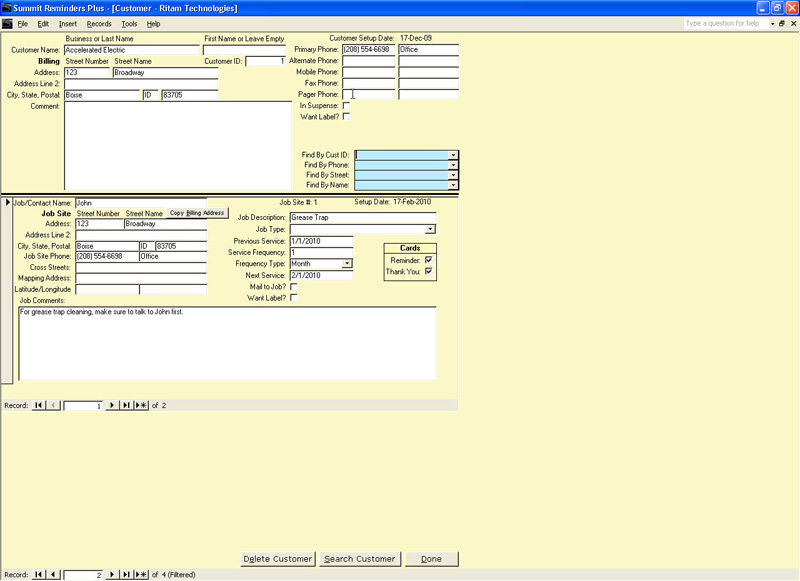Open the Frequency Type dropdown
This screenshot has height=581, width=800.
pos(348,264)
